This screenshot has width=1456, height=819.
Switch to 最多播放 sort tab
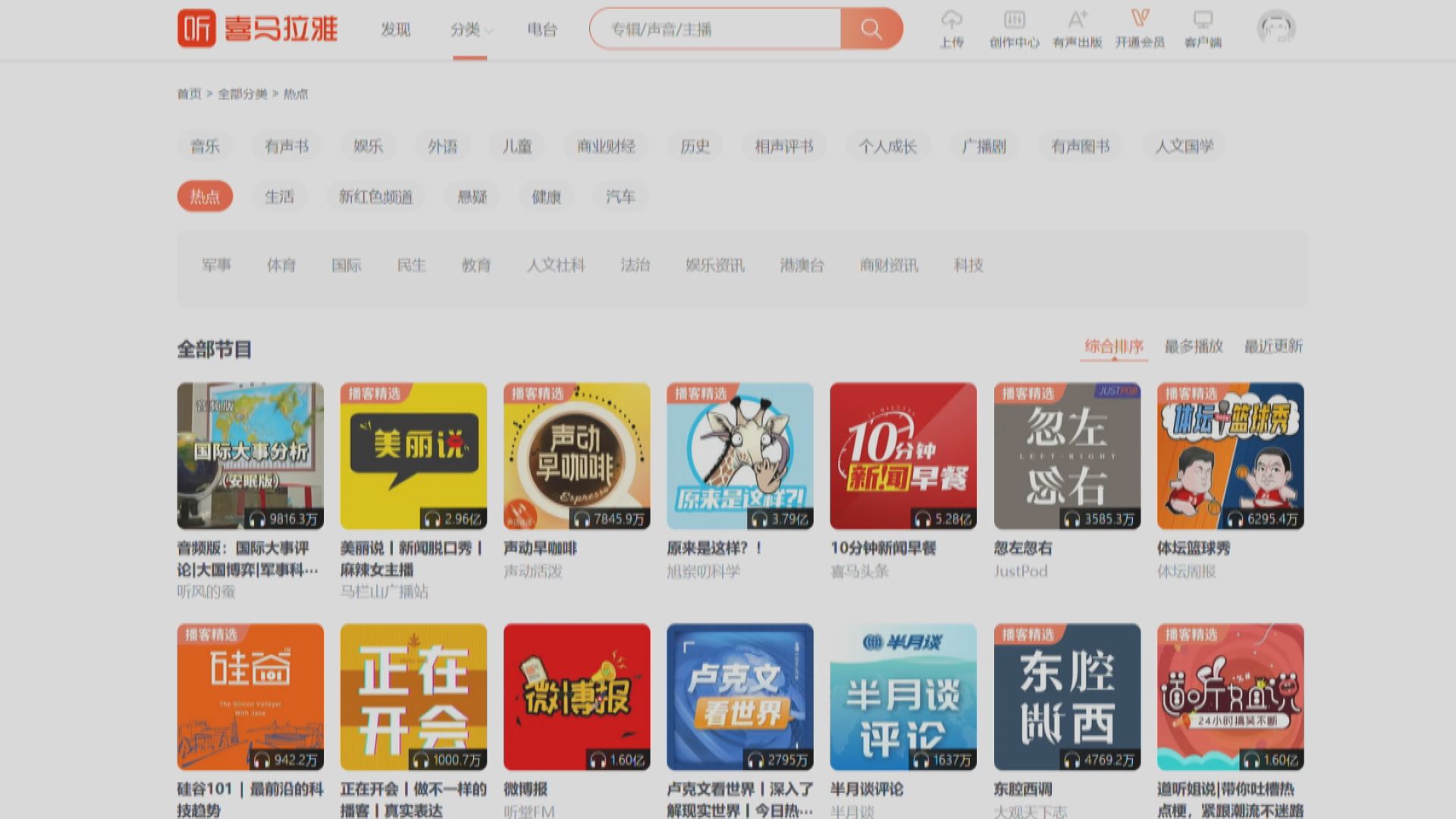1194,347
